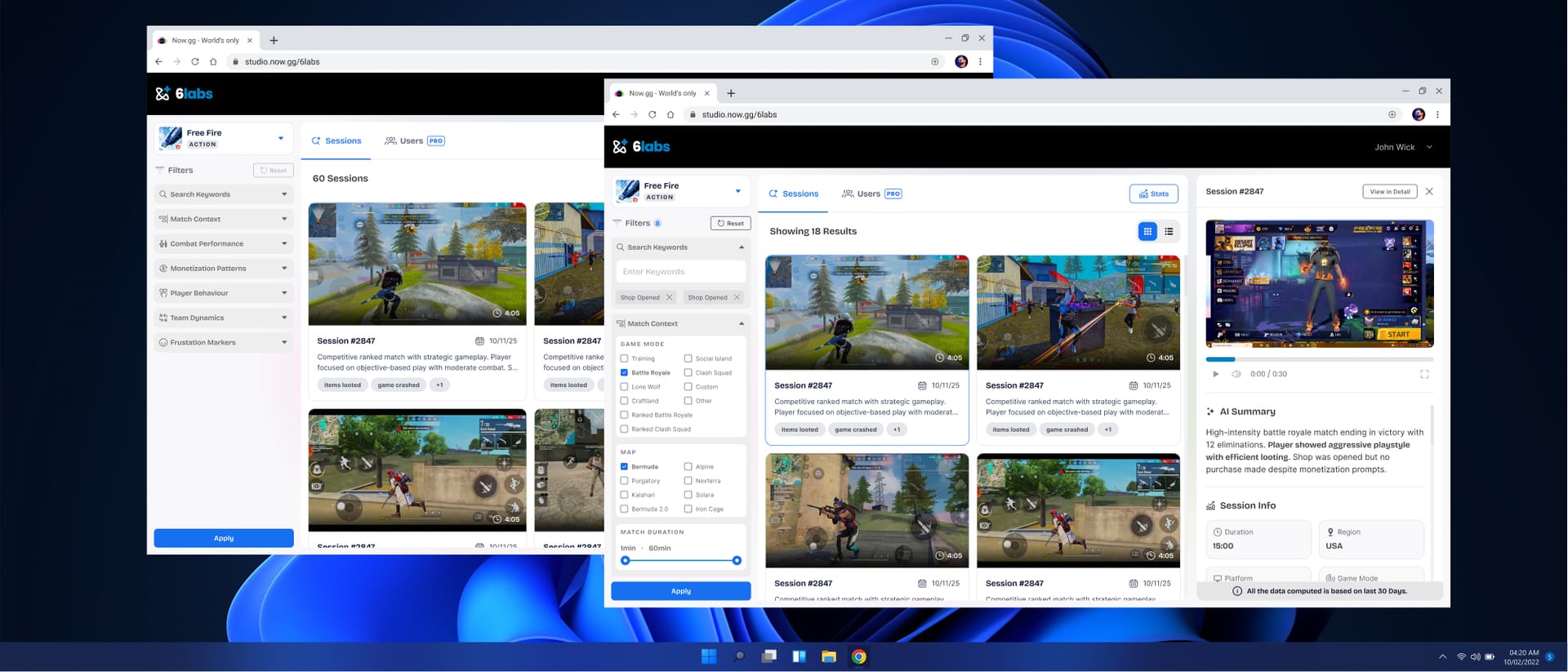Open the Windows Start menu
The height and width of the screenshot is (672, 1568).
pos(709,656)
